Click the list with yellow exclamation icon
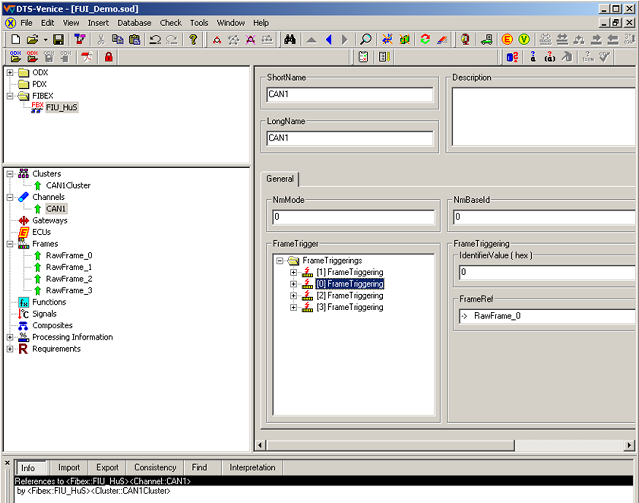 (x=384, y=57)
